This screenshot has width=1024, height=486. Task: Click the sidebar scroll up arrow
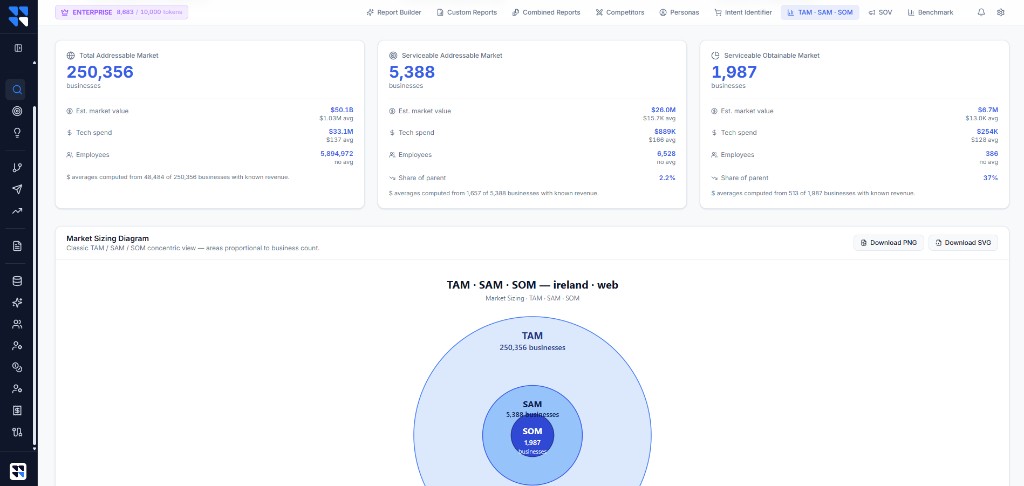click(34, 63)
